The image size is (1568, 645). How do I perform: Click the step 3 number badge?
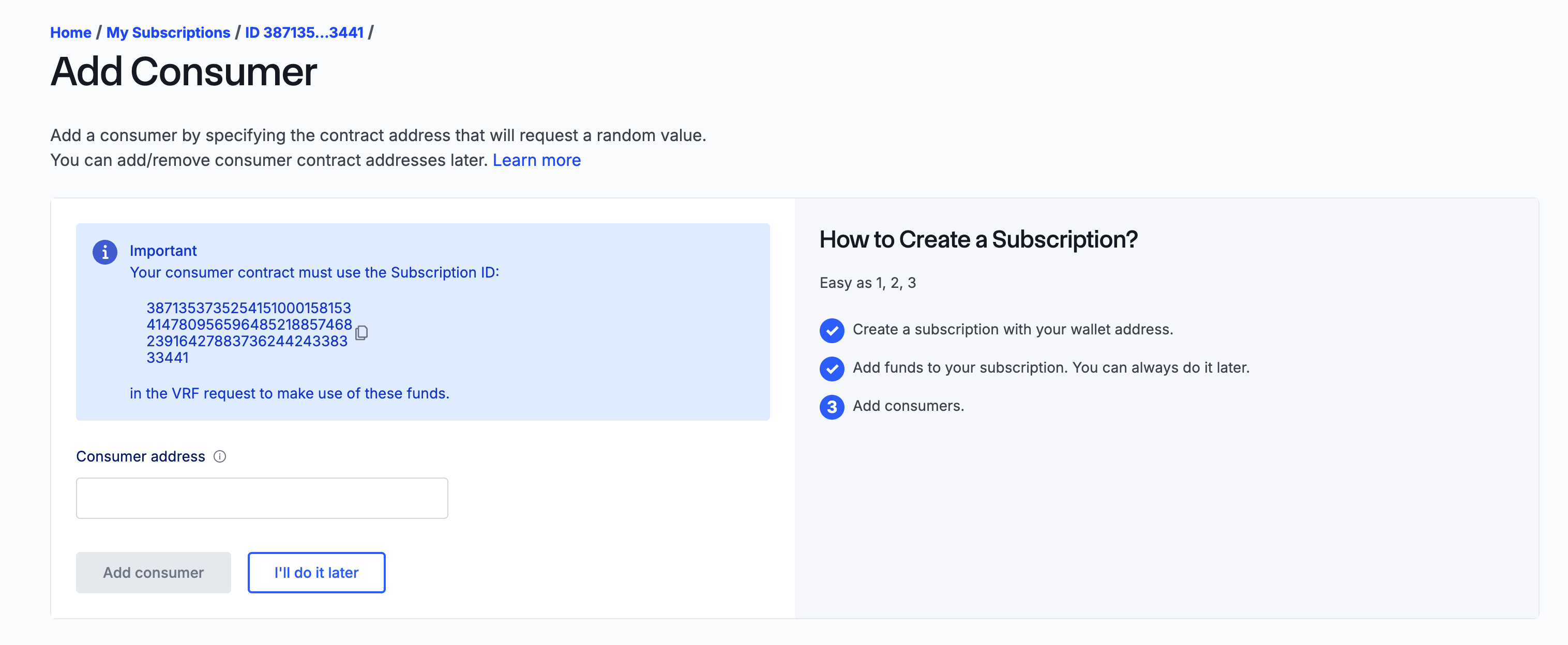(832, 406)
